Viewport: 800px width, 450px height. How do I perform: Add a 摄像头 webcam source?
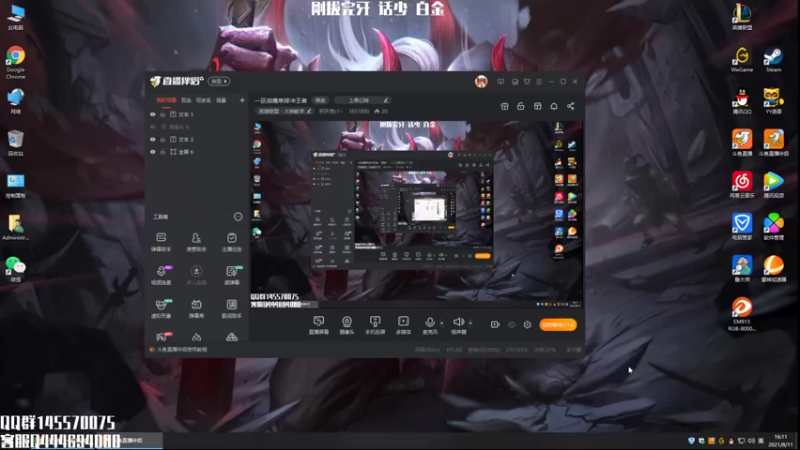coord(347,325)
